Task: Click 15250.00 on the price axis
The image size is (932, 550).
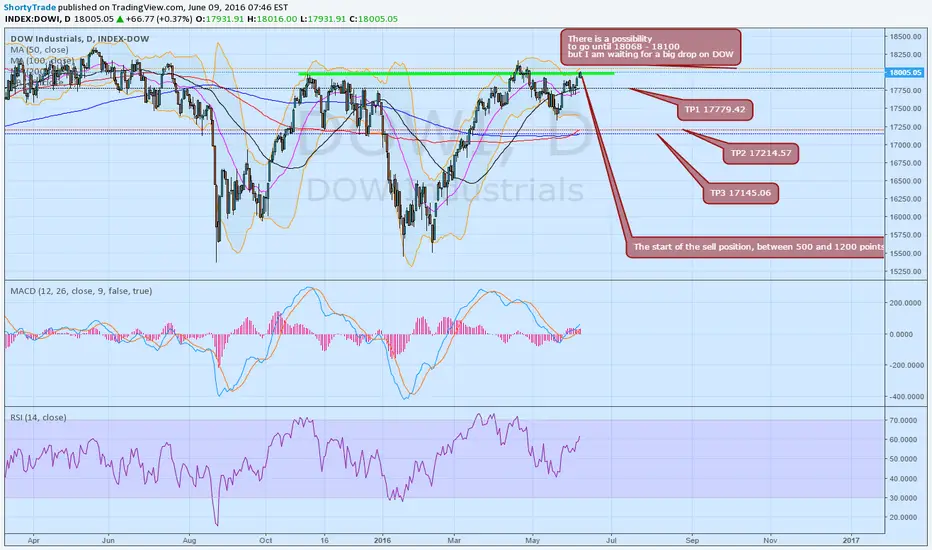Action: tap(905, 272)
